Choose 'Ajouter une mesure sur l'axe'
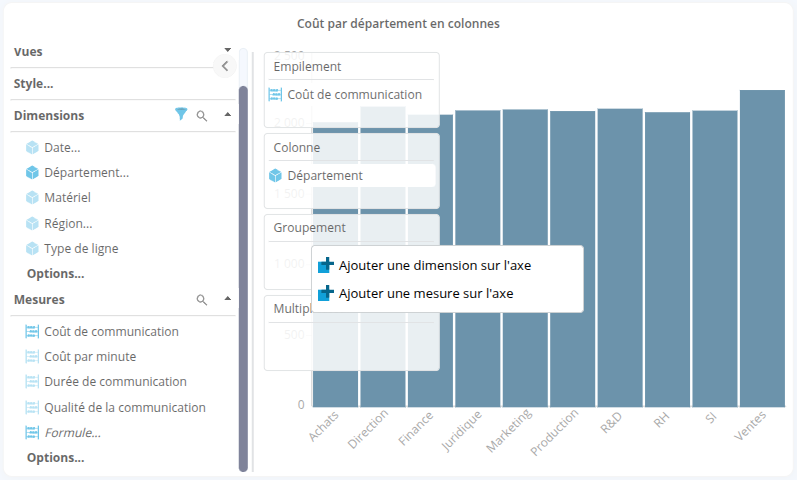797x480 pixels. click(x=426, y=294)
